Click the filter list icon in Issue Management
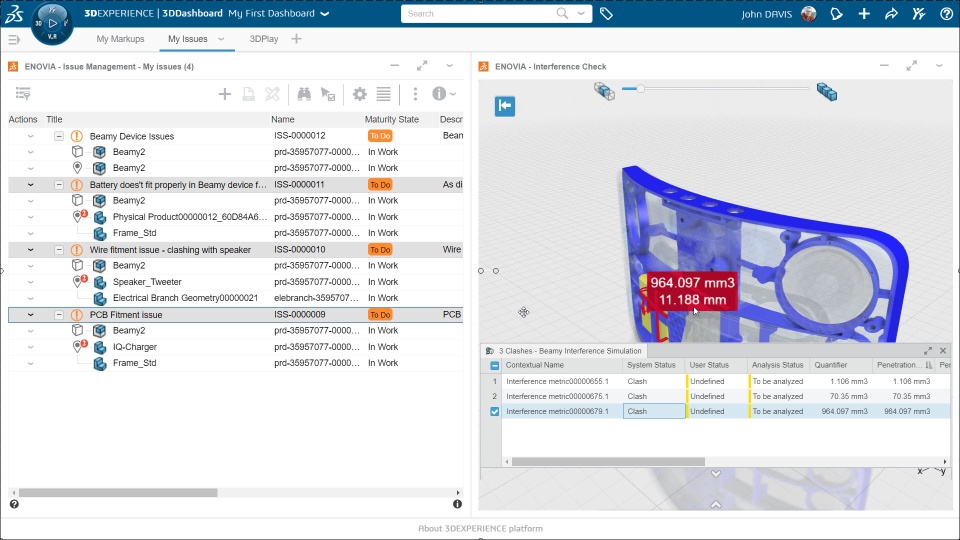The width and height of the screenshot is (960, 540). click(23, 93)
